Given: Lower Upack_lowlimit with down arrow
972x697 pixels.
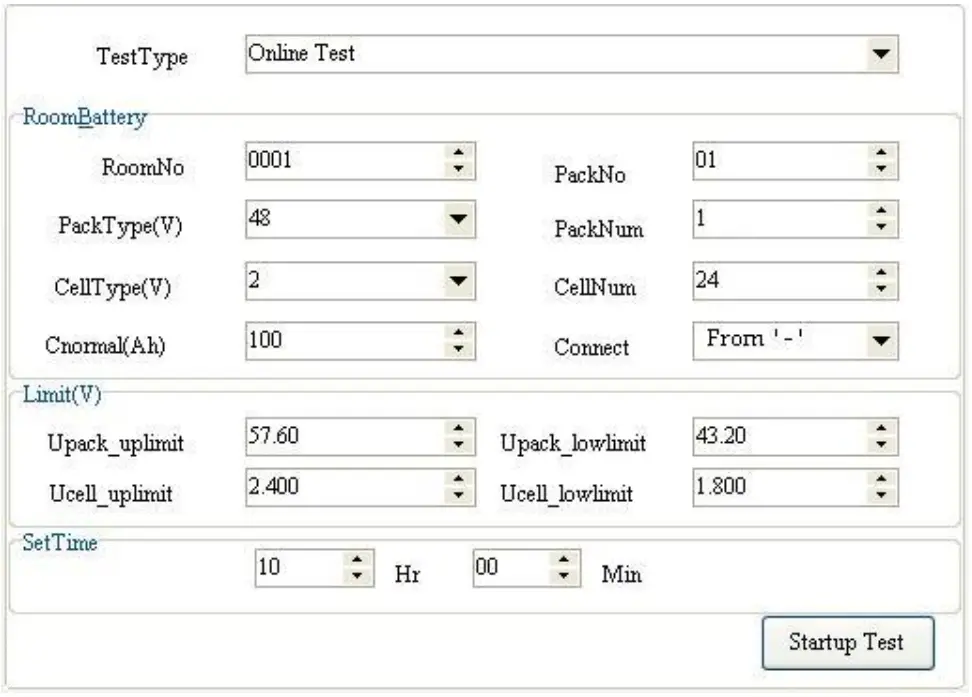Looking at the screenshot, I should 880,444.
